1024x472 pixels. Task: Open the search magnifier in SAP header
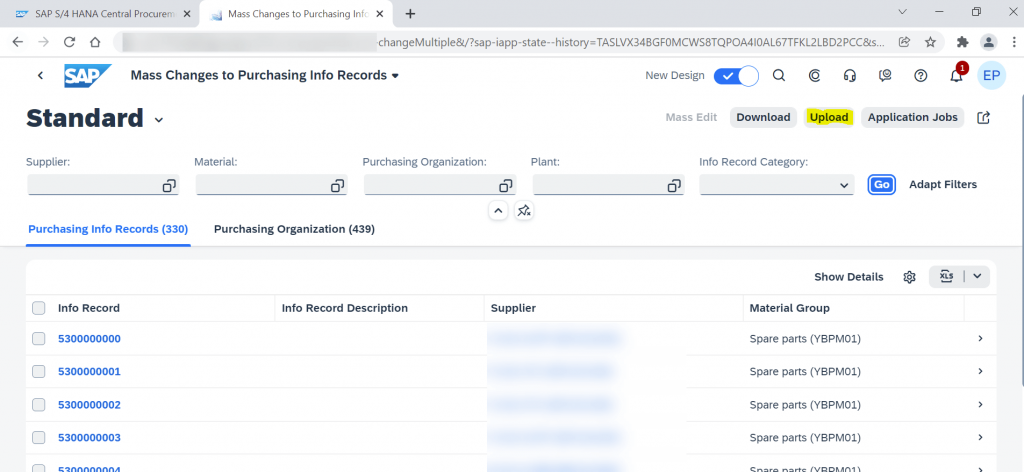778,76
